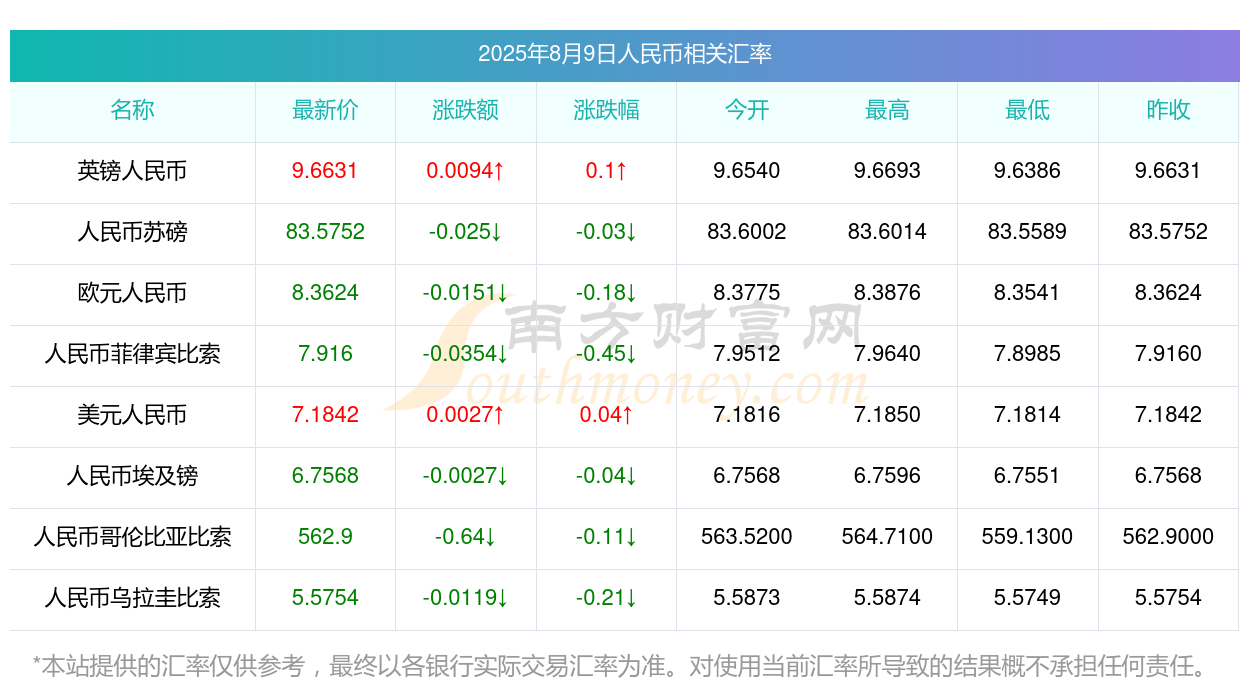This screenshot has width=1250, height=698.
Task: Select the 英镑人民币 row name
Action: coord(132,171)
